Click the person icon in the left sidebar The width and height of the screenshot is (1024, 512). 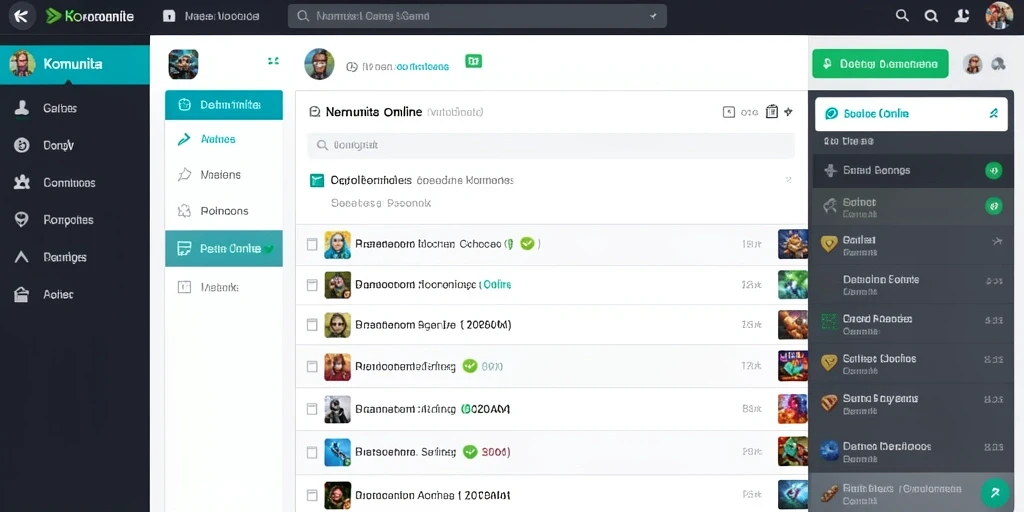pyautogui.click(x=22, y=108)
